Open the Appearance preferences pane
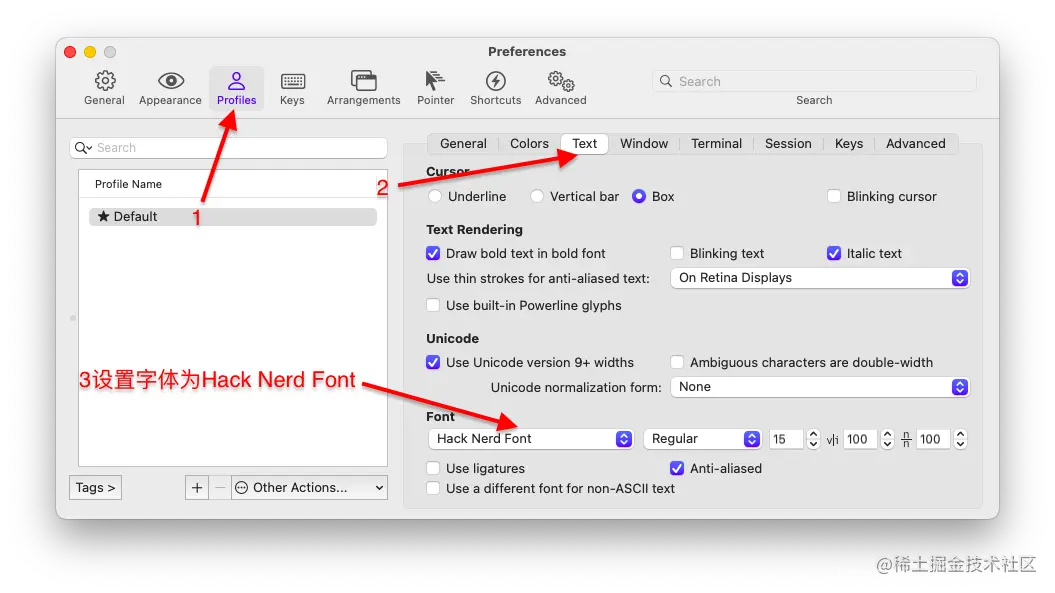Image resolution: width=1055 pixels, height=593 pixels. [170, 88]
